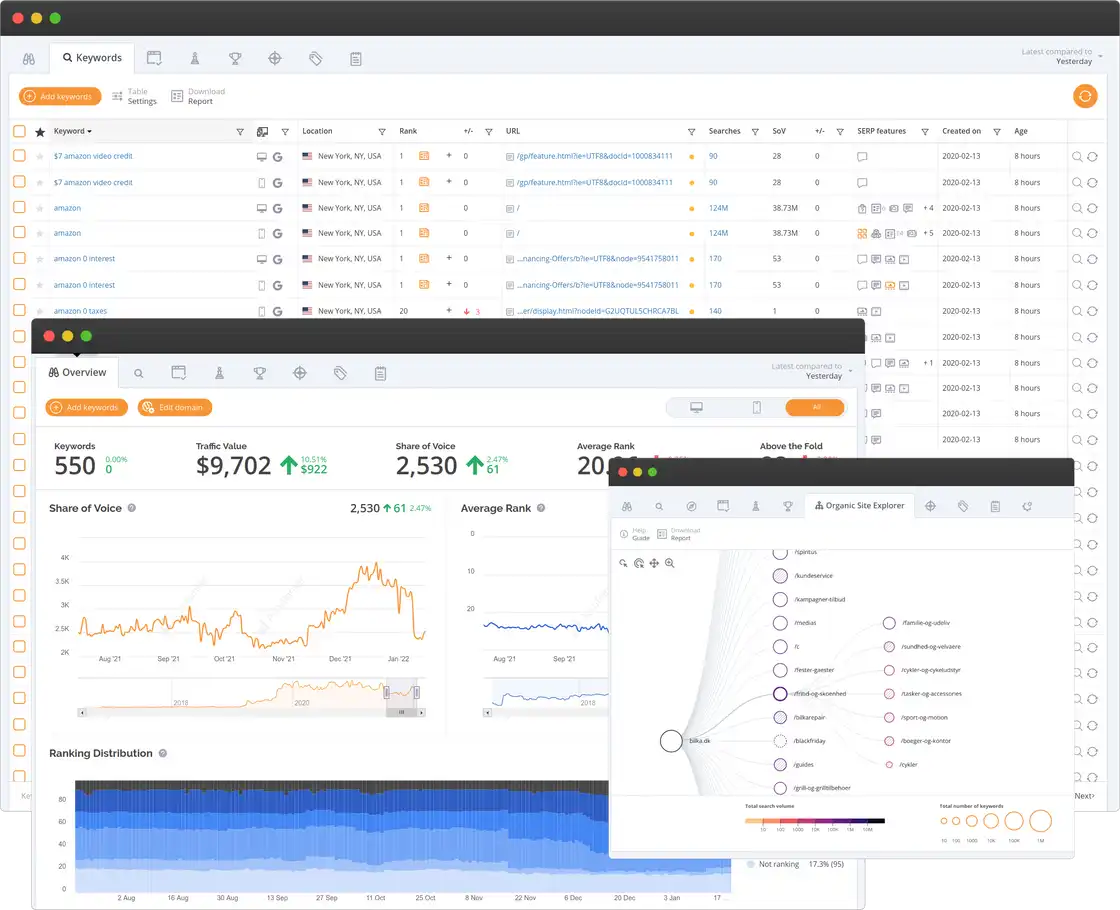
Task: Select All devices toggle in Overview
Action: 815,407
